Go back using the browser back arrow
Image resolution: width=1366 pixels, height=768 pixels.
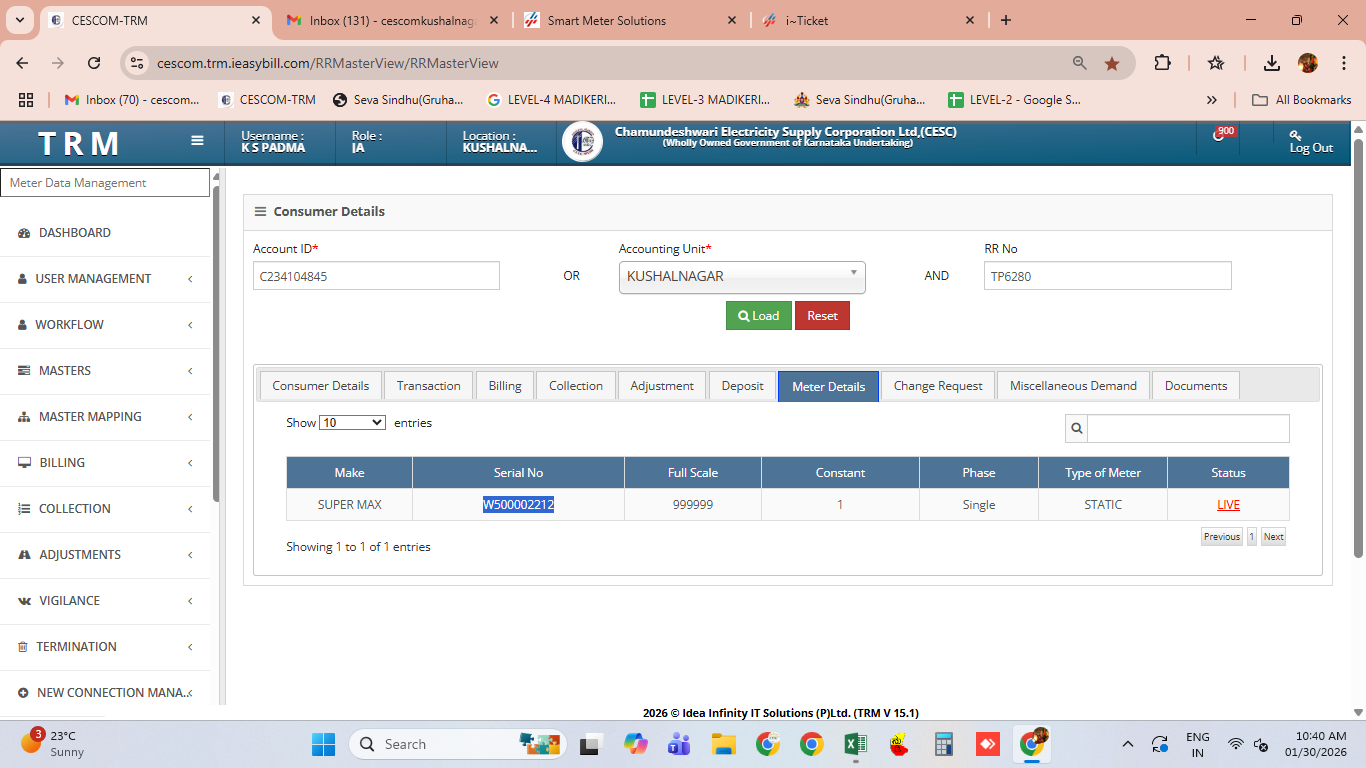[22, 63]
